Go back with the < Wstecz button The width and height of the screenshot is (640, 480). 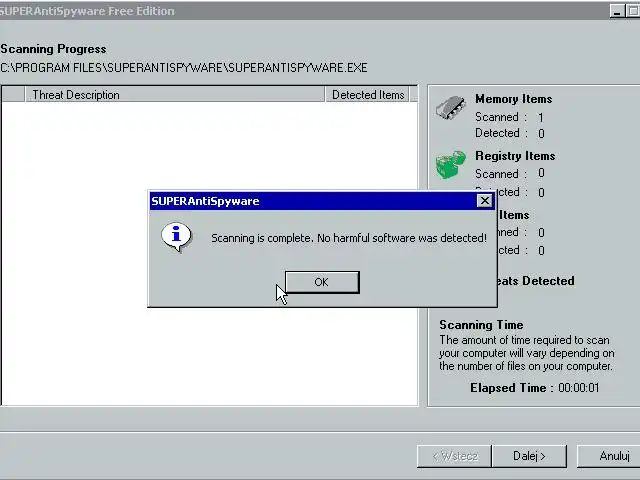point(454,456)
